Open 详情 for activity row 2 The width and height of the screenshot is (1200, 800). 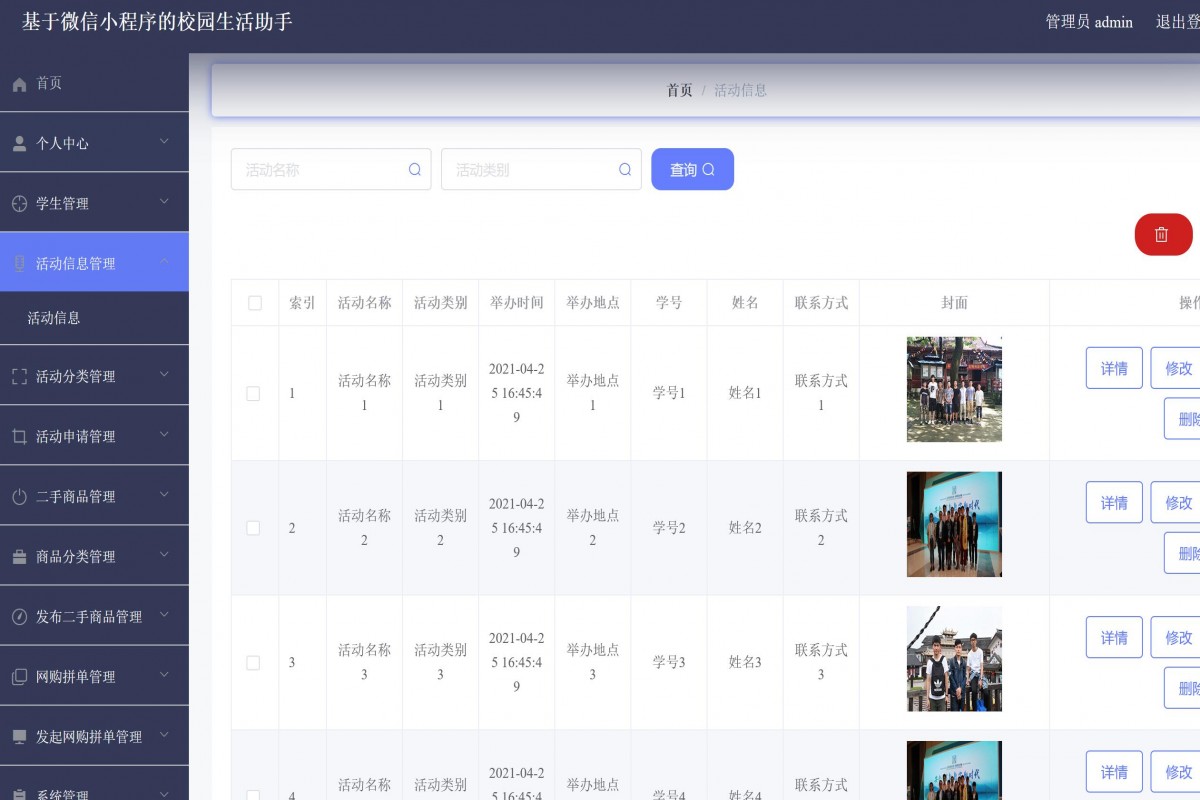coord(1113,503)
